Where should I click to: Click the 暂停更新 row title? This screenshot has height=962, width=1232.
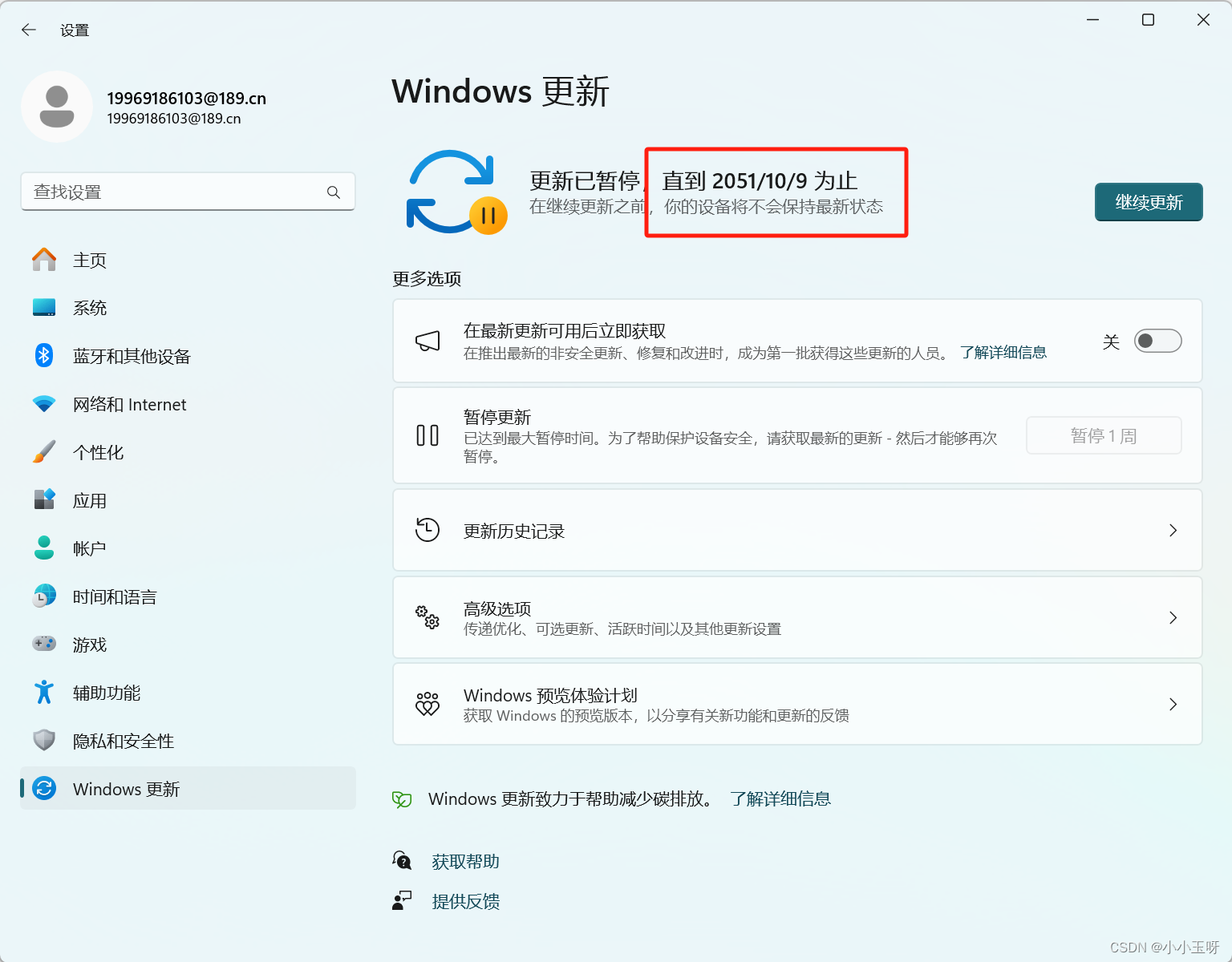(x=497, y=417)
